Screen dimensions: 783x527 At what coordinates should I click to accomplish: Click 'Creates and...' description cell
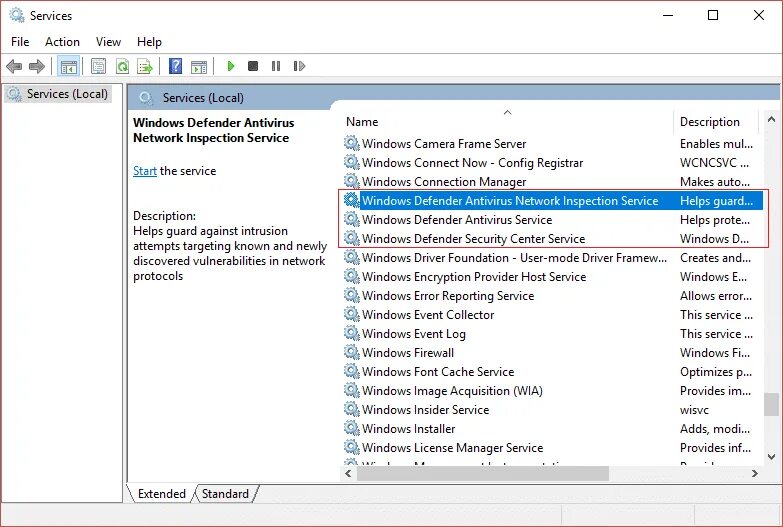[715, 258]
